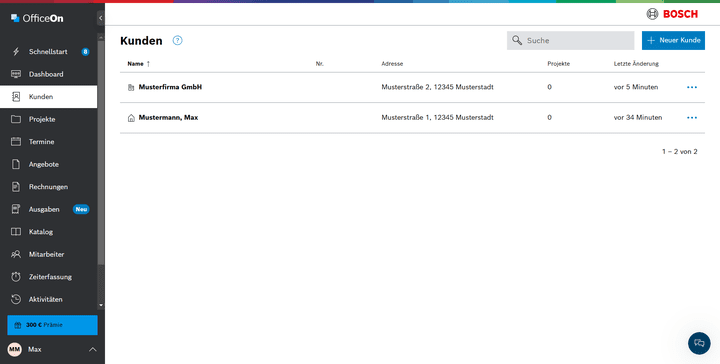Screen dimensions: 720x364
Task: Open the Kunden help question-mark icon
Action: point(177,40)
